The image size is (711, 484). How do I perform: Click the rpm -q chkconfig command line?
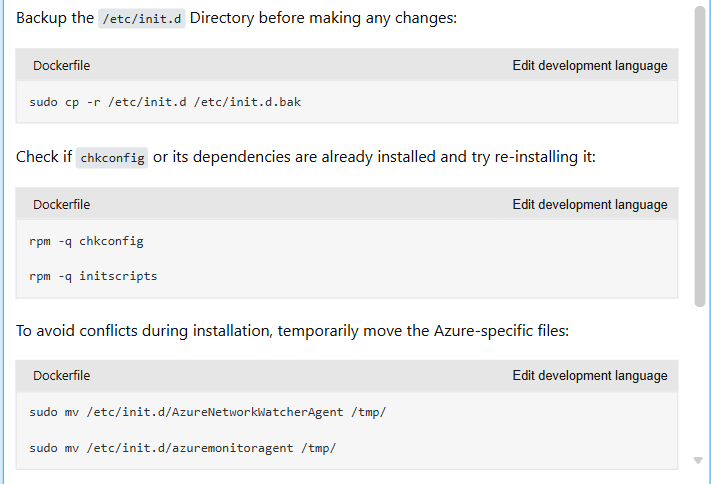[x=86, y=241]
